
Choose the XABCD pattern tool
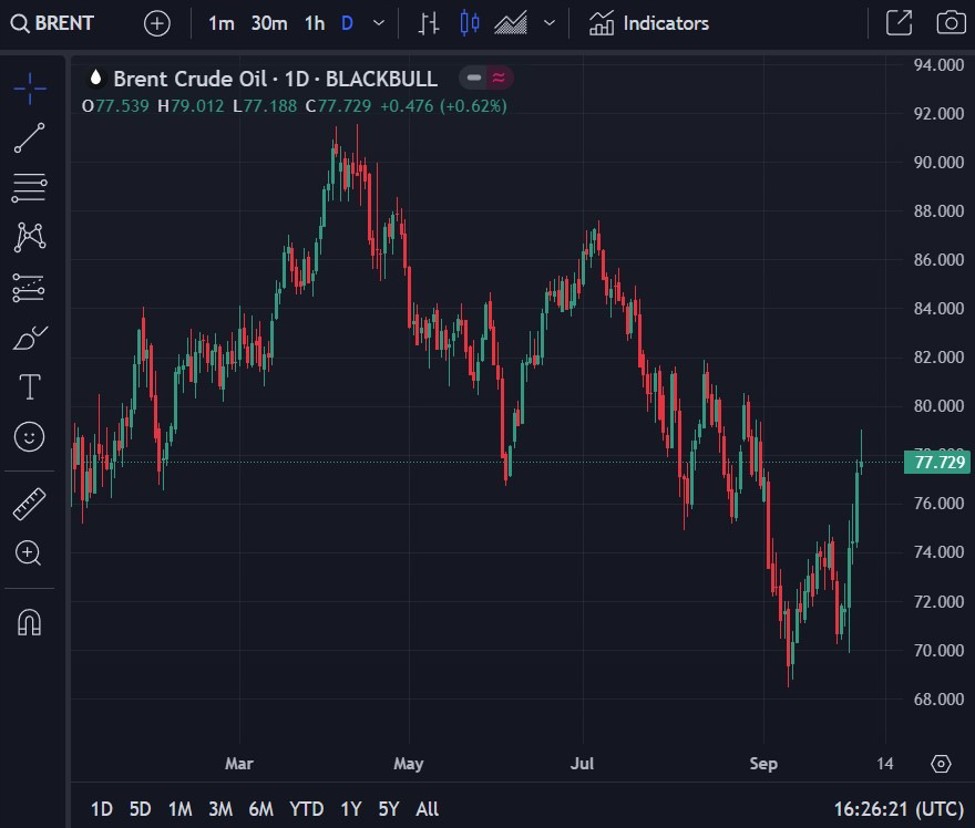[28, 237]
